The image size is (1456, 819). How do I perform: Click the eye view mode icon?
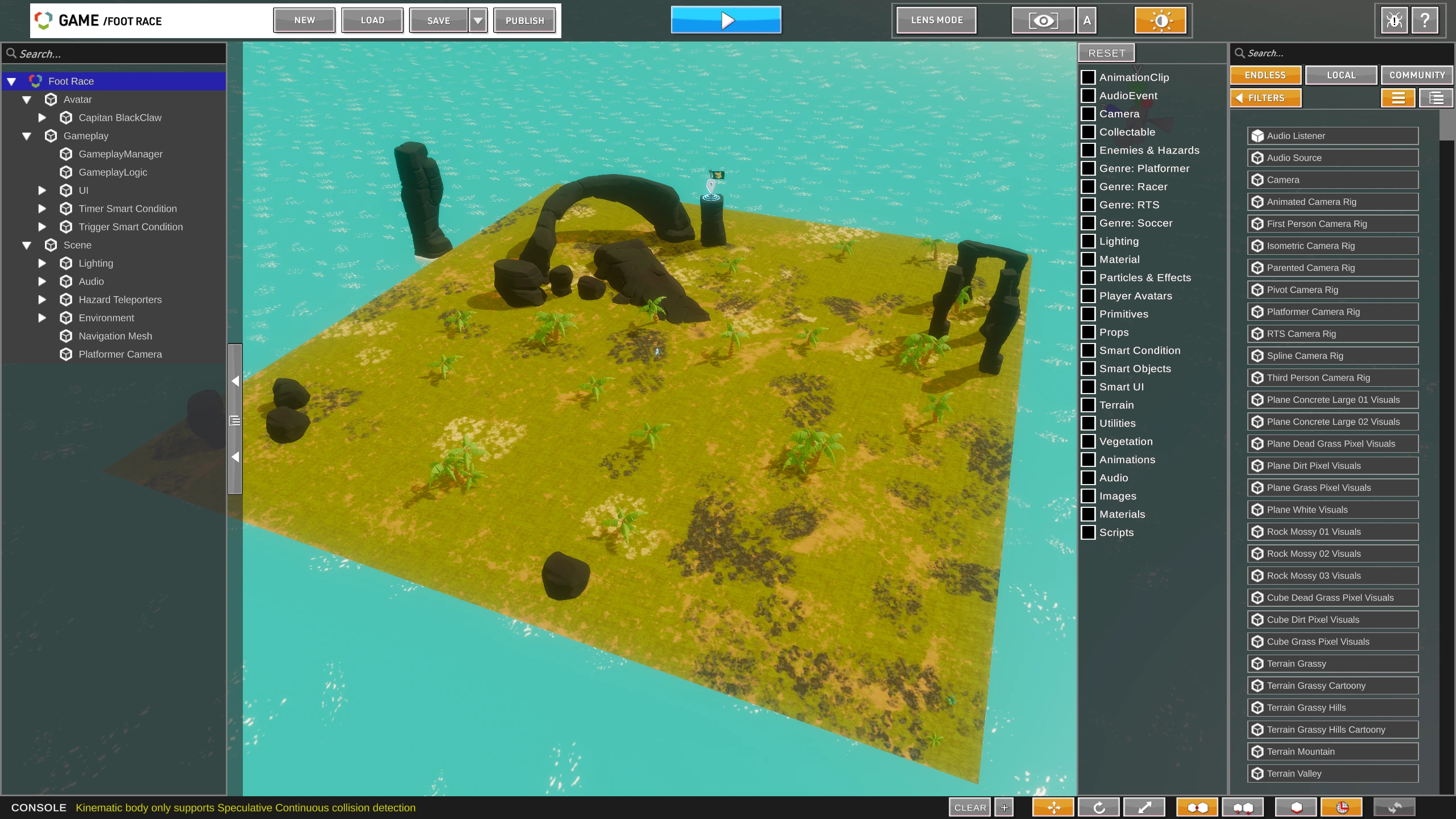tap(1043, 21)
